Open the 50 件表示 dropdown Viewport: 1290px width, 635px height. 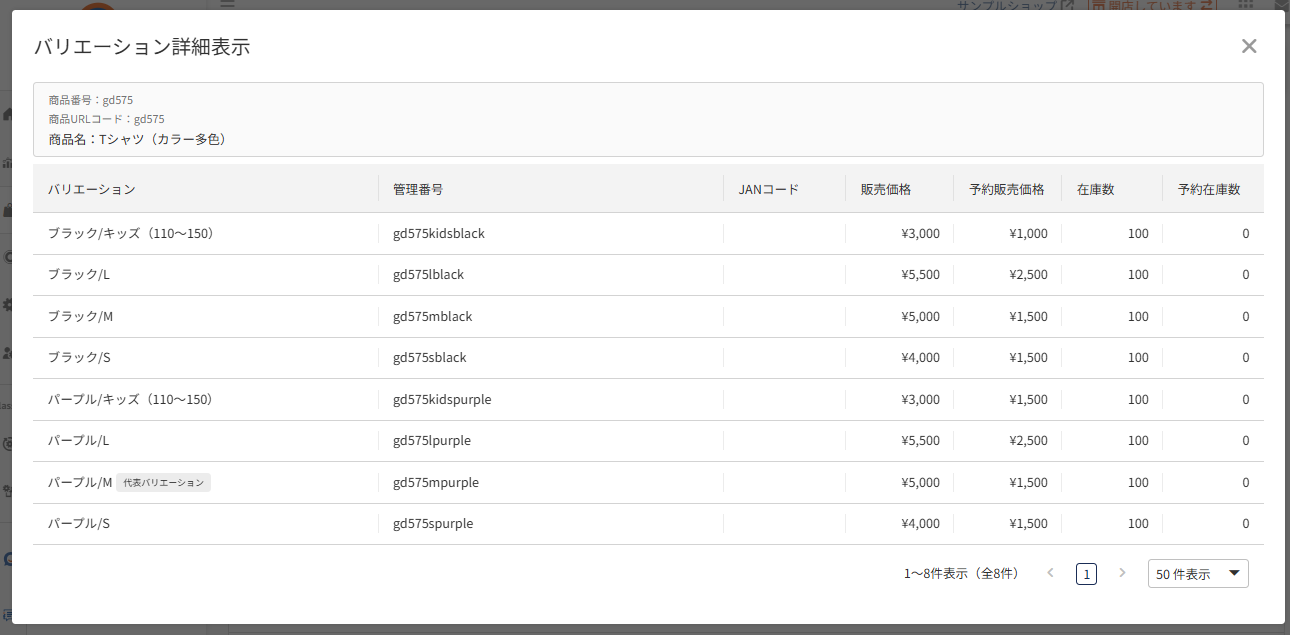(x=1198, y=574)
